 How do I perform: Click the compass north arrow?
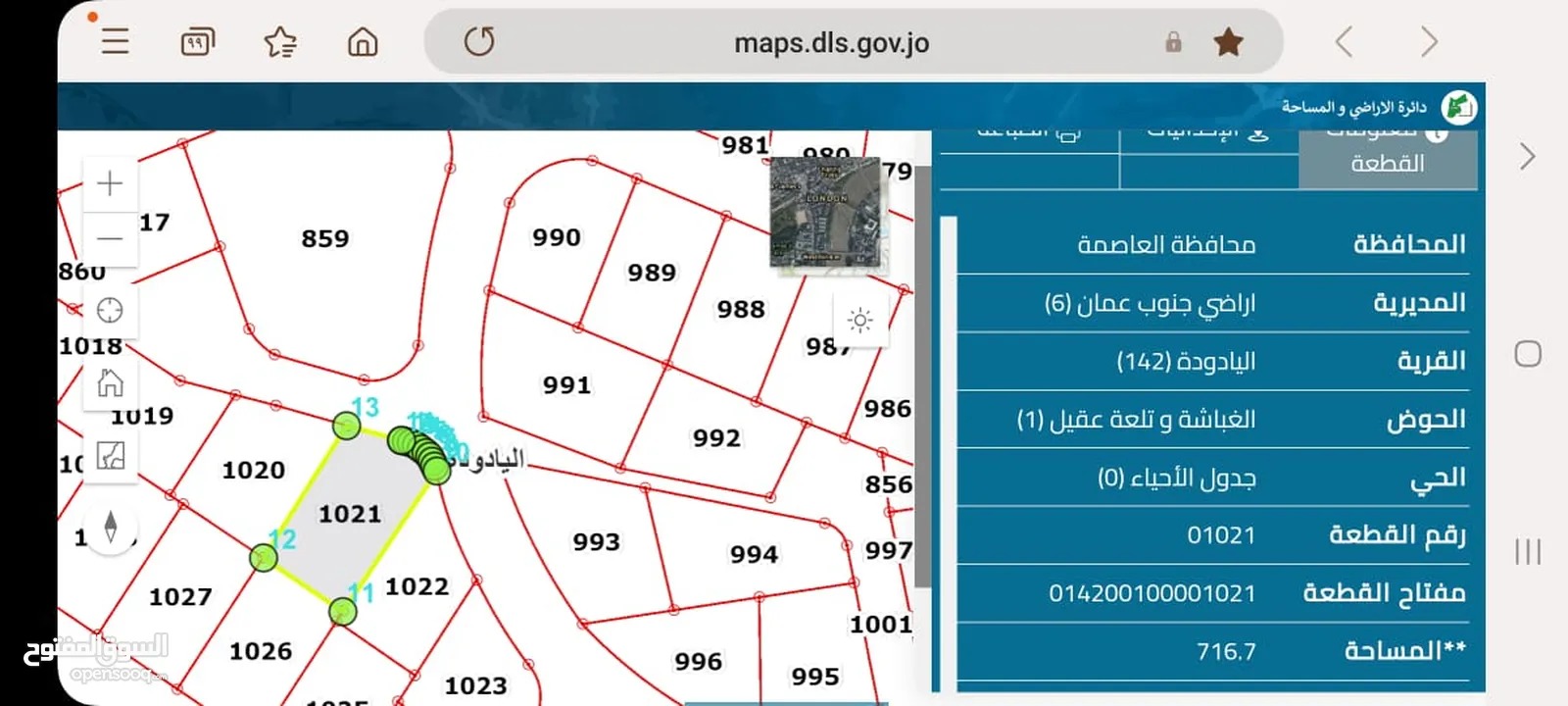(111, 528)
